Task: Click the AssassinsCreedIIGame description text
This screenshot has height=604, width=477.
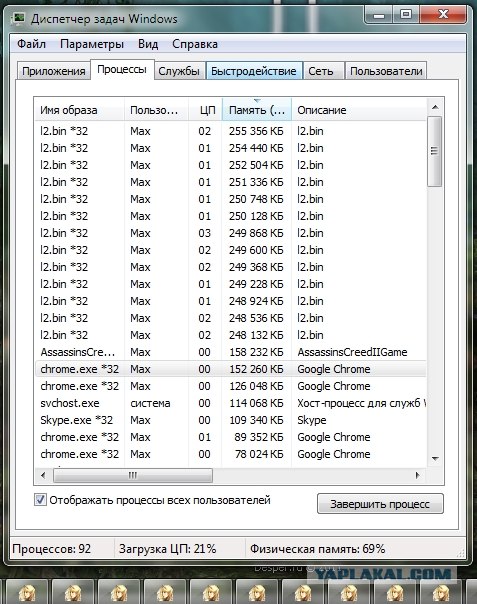Action: coord(352,352)
